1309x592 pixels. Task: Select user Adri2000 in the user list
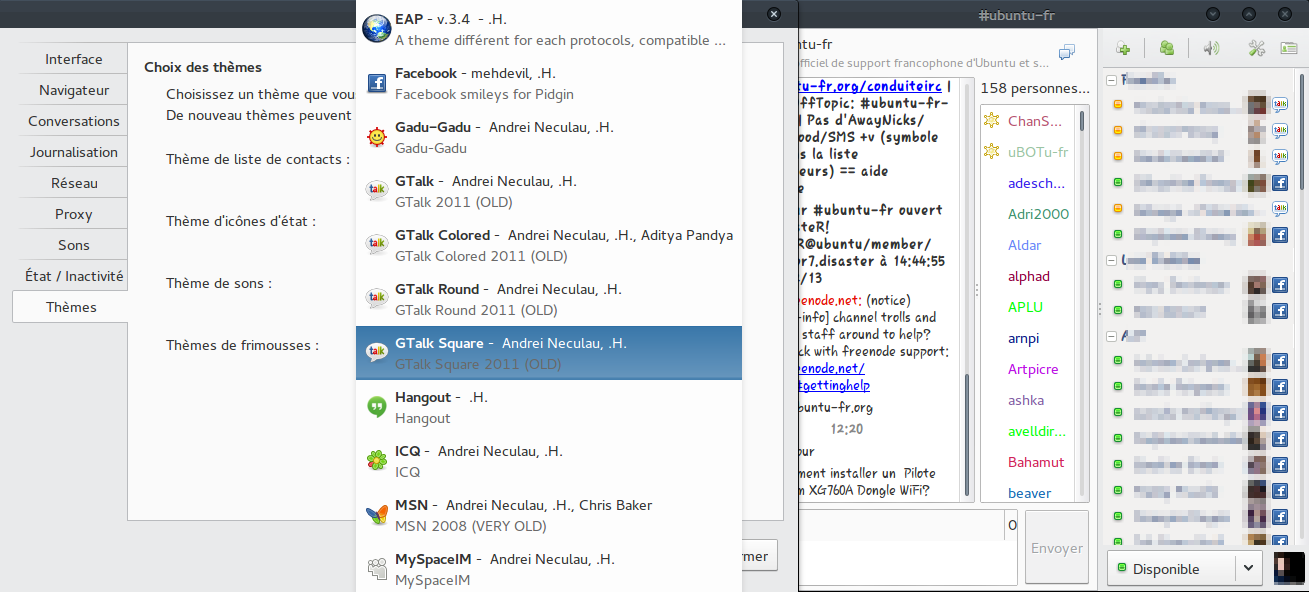pyautogui.click(x=1038, y=214)
